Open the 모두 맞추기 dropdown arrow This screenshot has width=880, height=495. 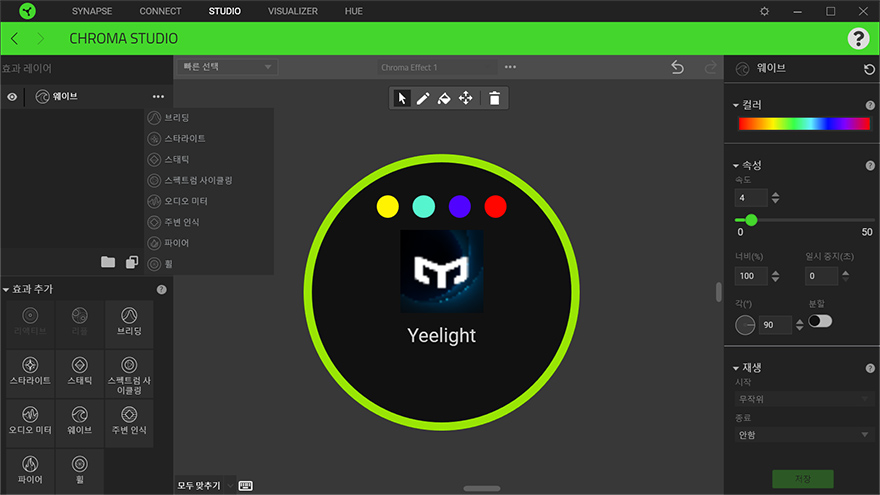click(x=230, y=486)
